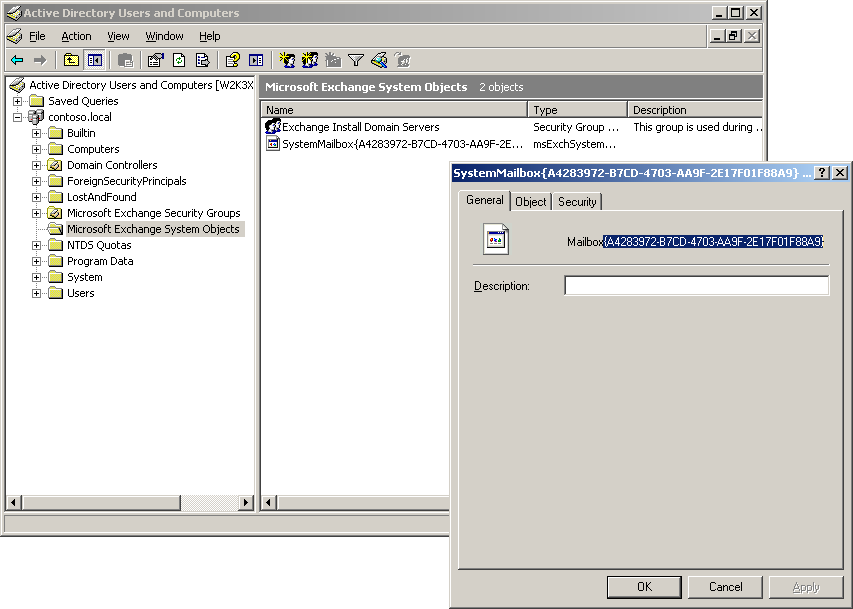Image resolution: width=853 pixels, height=609 pixels.
Task: Toggle Show/Hide Console Tree button
Action: click(95, 60)
